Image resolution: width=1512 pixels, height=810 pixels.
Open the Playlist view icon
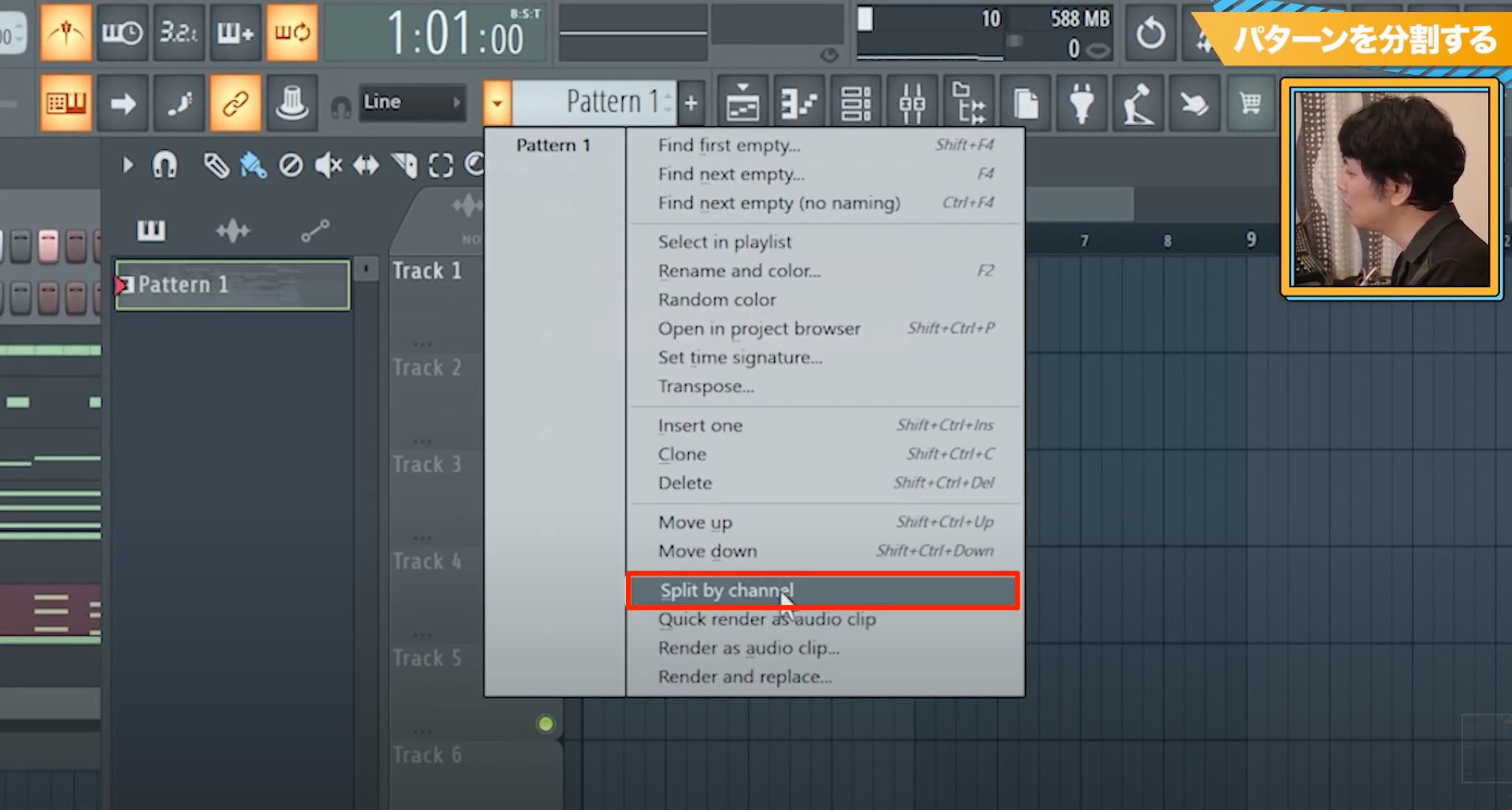pyautogui.click(x=742, y=103)
